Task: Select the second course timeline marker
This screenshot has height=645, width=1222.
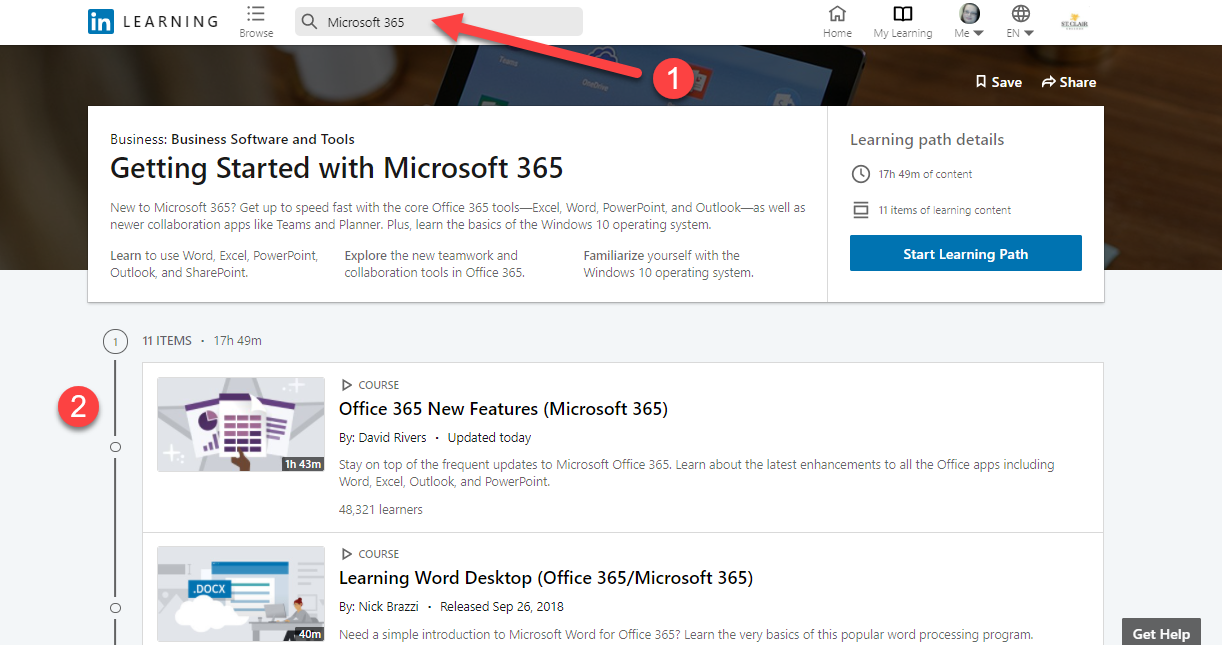Action: [115, 608]
